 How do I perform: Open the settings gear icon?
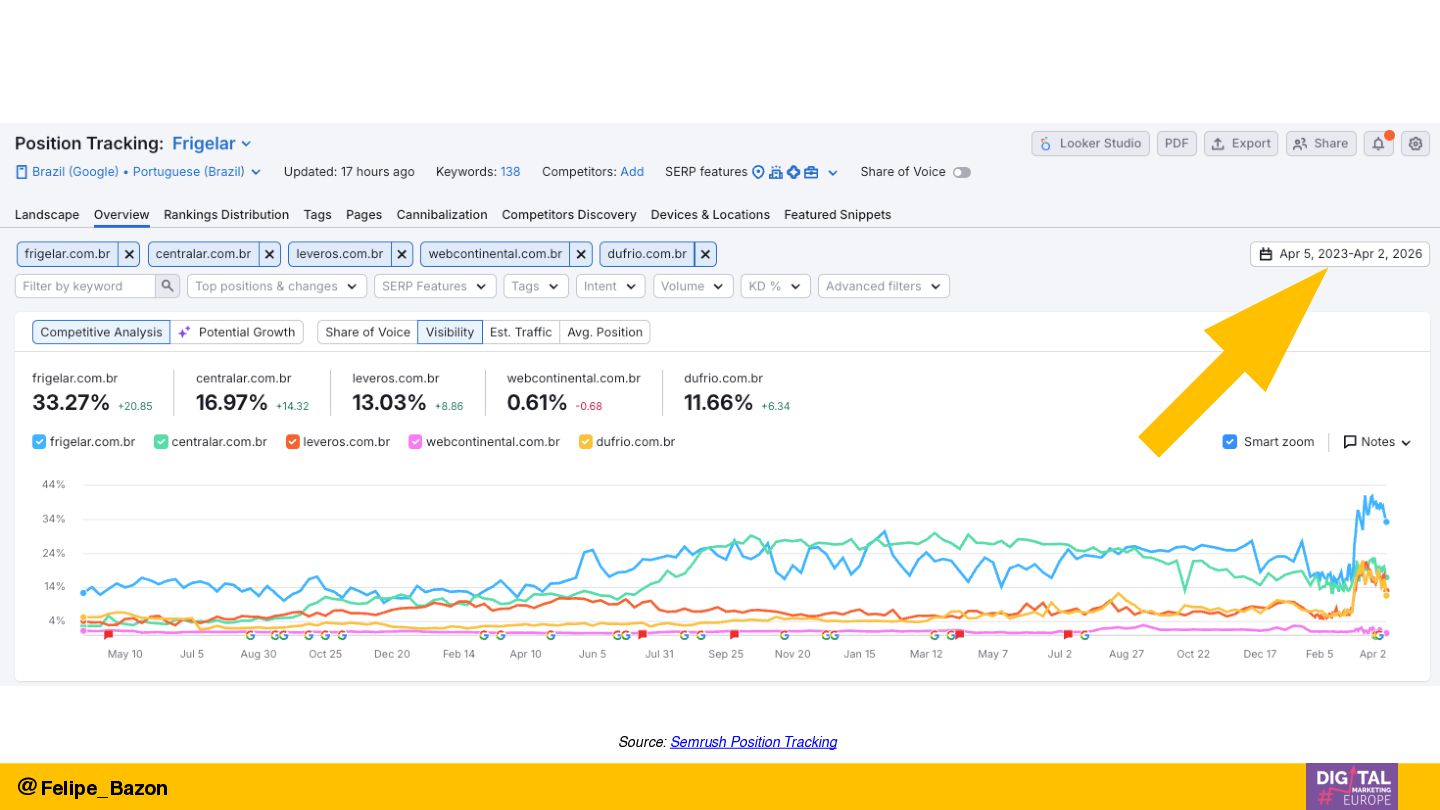[1415, 144]
